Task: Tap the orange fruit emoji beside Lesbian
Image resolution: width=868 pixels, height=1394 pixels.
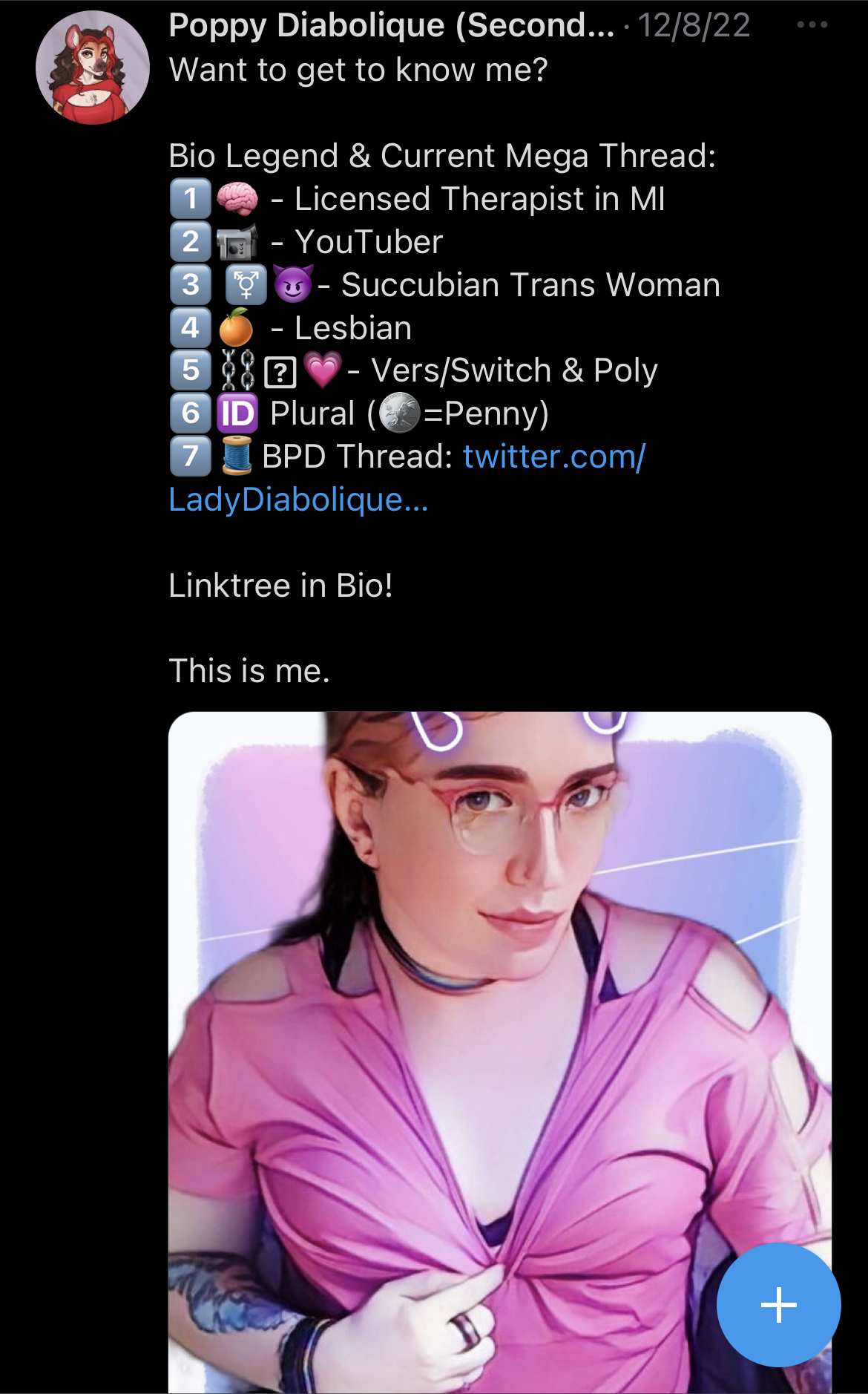Action: click(x=236, y=327)
